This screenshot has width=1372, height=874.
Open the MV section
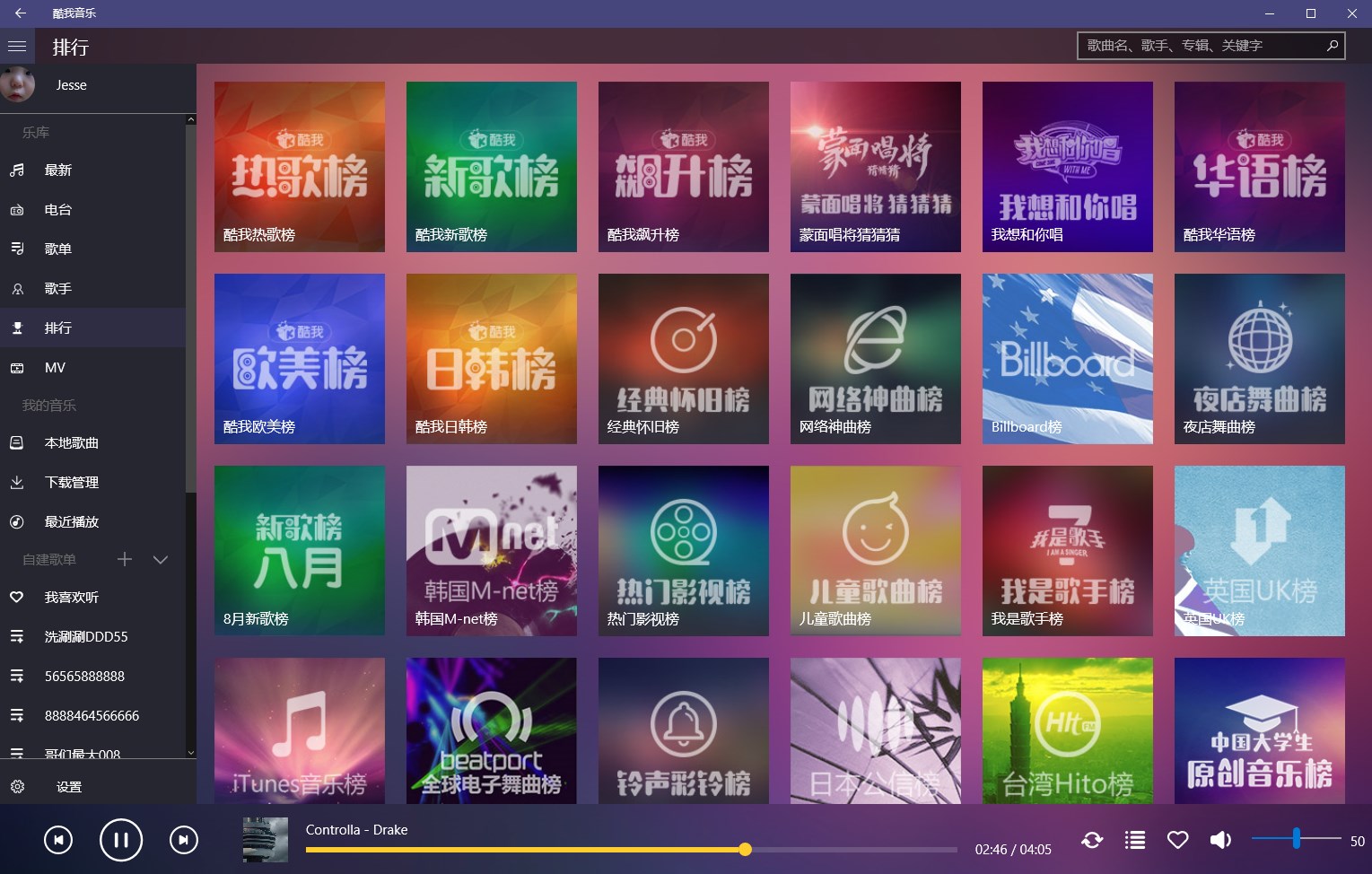[x=92, y=367]
